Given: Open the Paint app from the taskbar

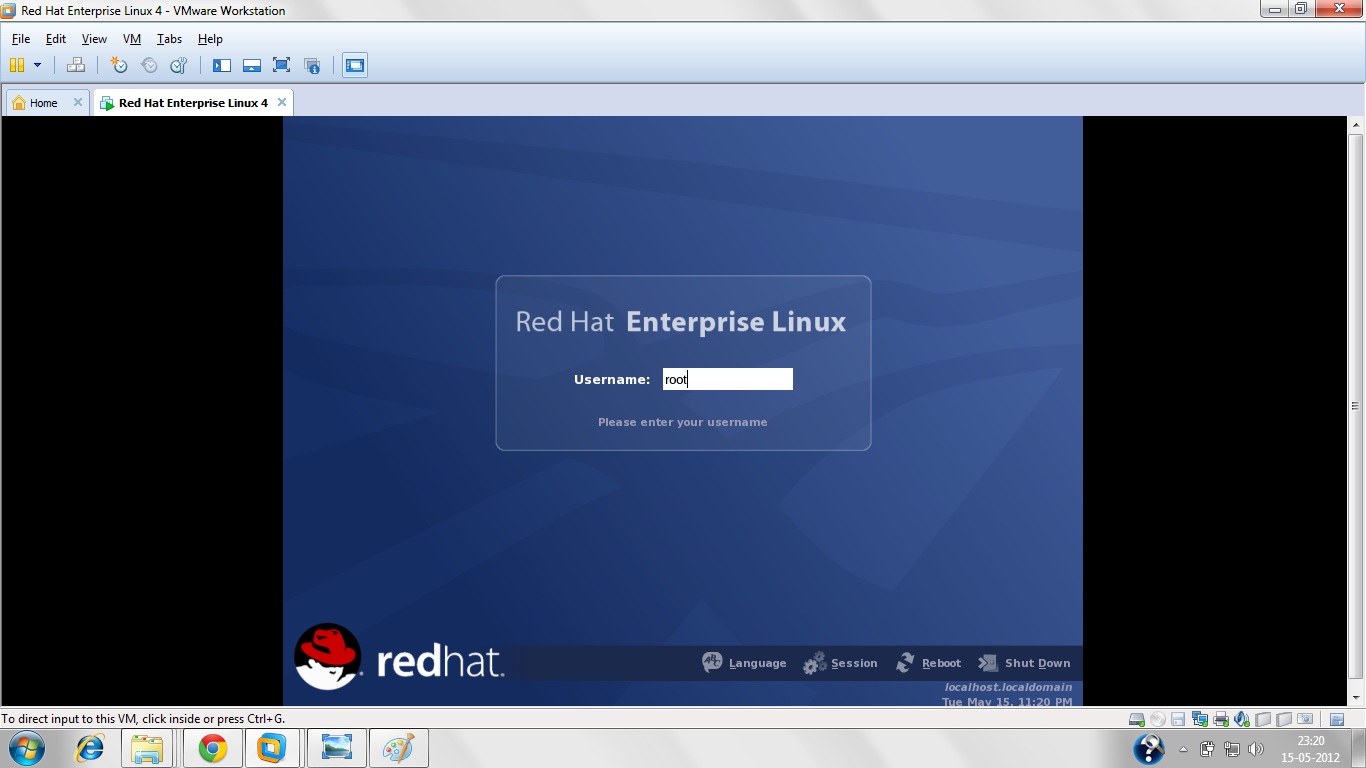Looking at the screenshot, I should 399,748.
